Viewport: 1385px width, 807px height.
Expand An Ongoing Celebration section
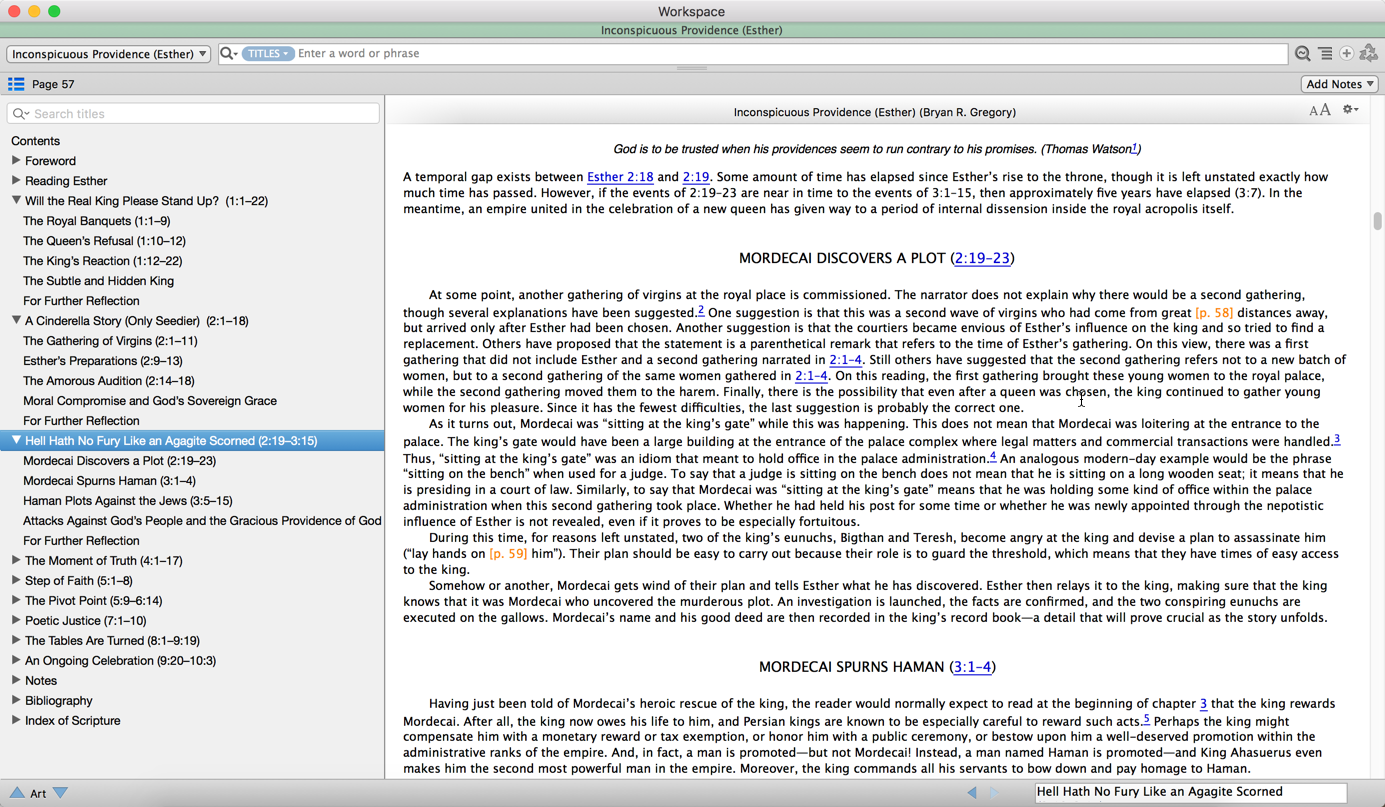pyautogui.click(x=16, y=660)
